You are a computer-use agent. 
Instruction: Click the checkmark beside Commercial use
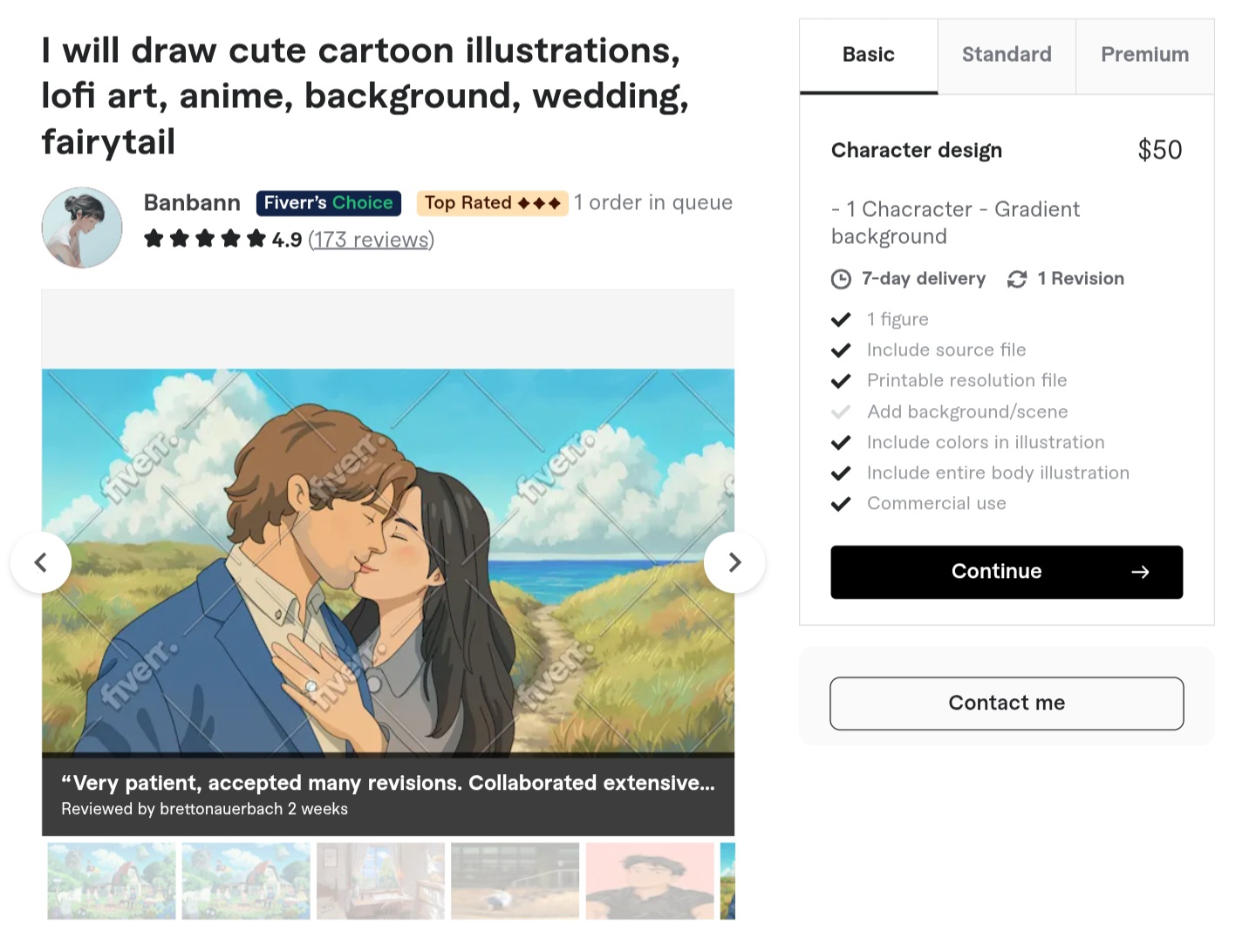coord(841,504)
